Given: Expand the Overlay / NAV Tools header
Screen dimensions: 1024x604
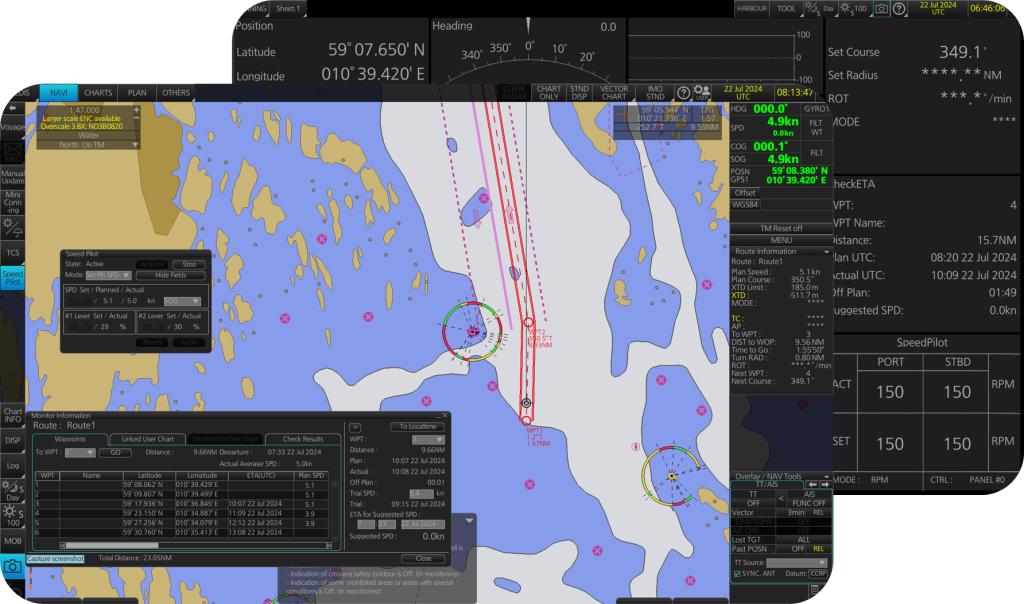Looking at the screenshot, I should click(x=780, y=477).
